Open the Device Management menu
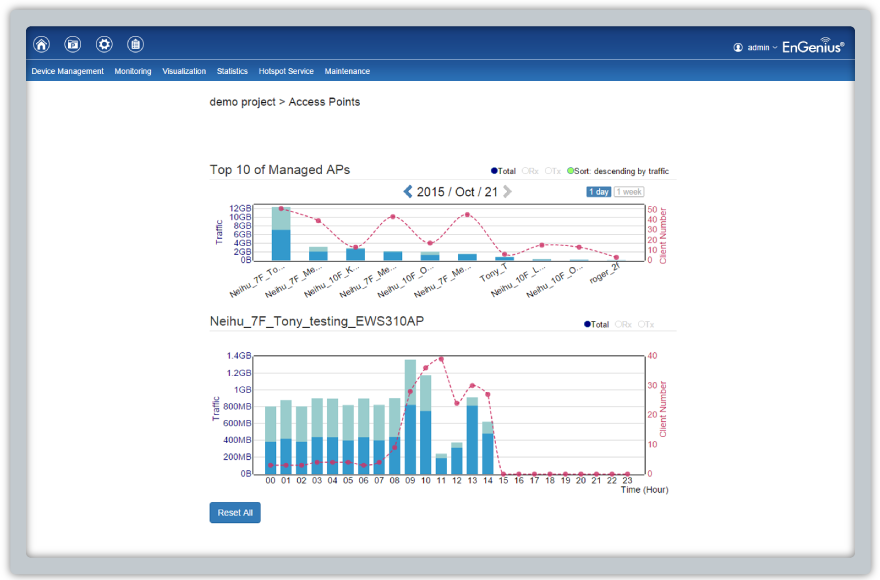The image size is (880, 580). tap(67, 71)
